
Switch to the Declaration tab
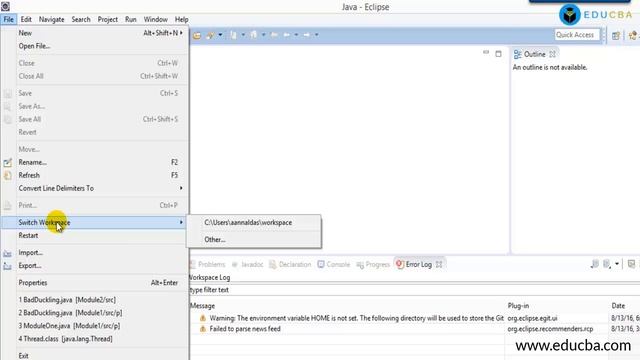click(290, 264)
